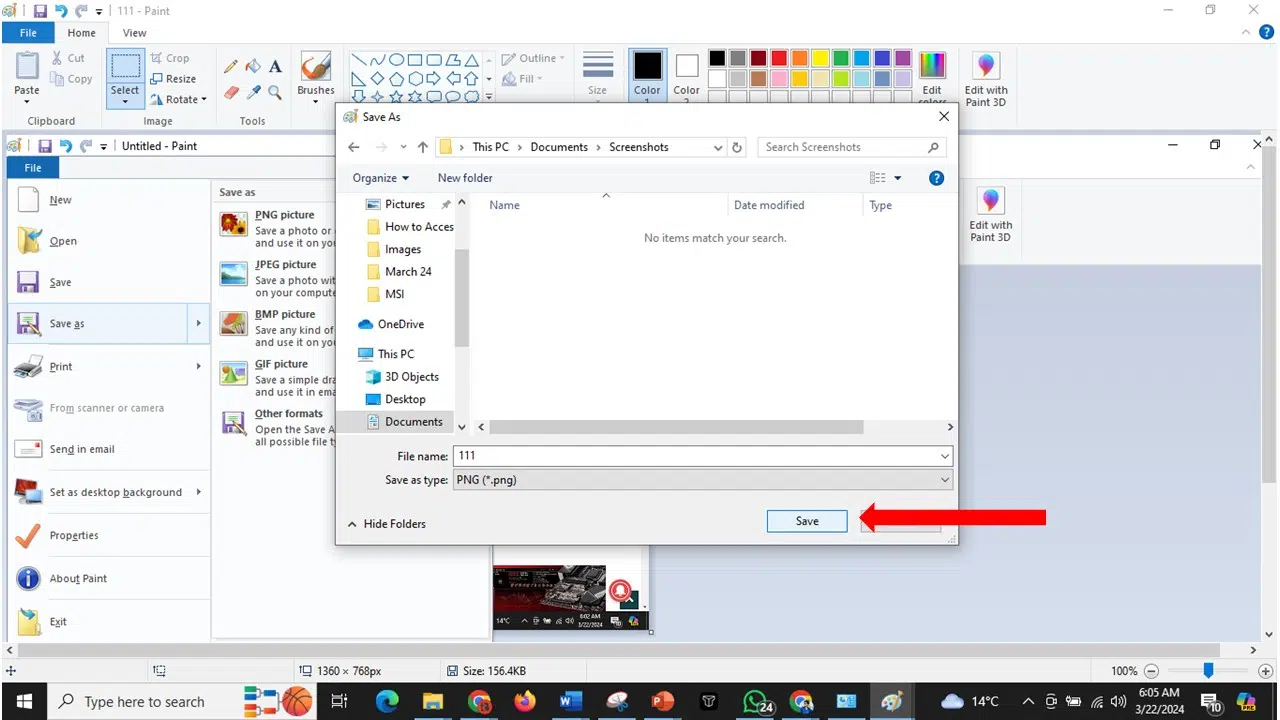This screenshot has height=720, width=1280.
Task: Click New folder in Save As toolbar
Action: (465, 178)
